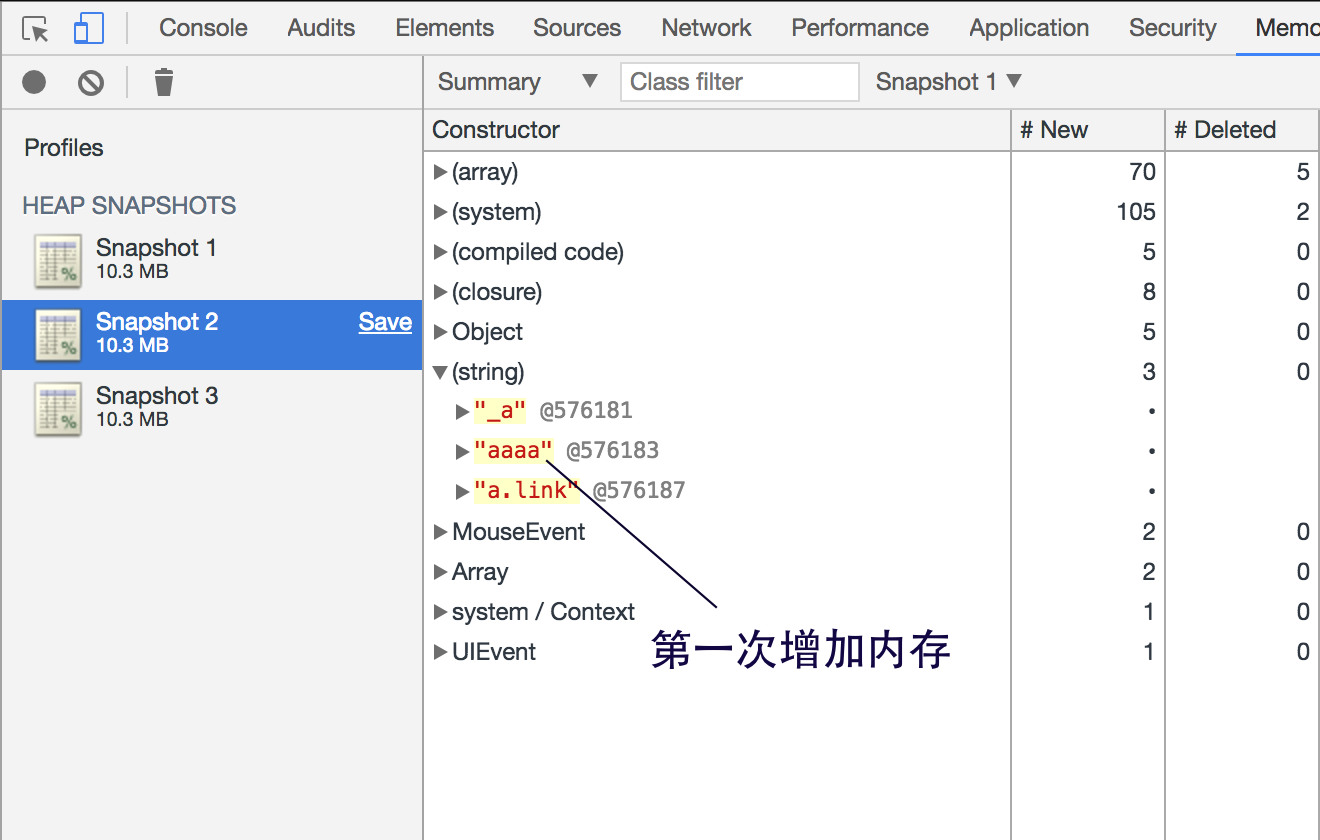The image size is (1320, 840).
Task: Click the 70 value in (array) row
Action: tap(1142, 172)
